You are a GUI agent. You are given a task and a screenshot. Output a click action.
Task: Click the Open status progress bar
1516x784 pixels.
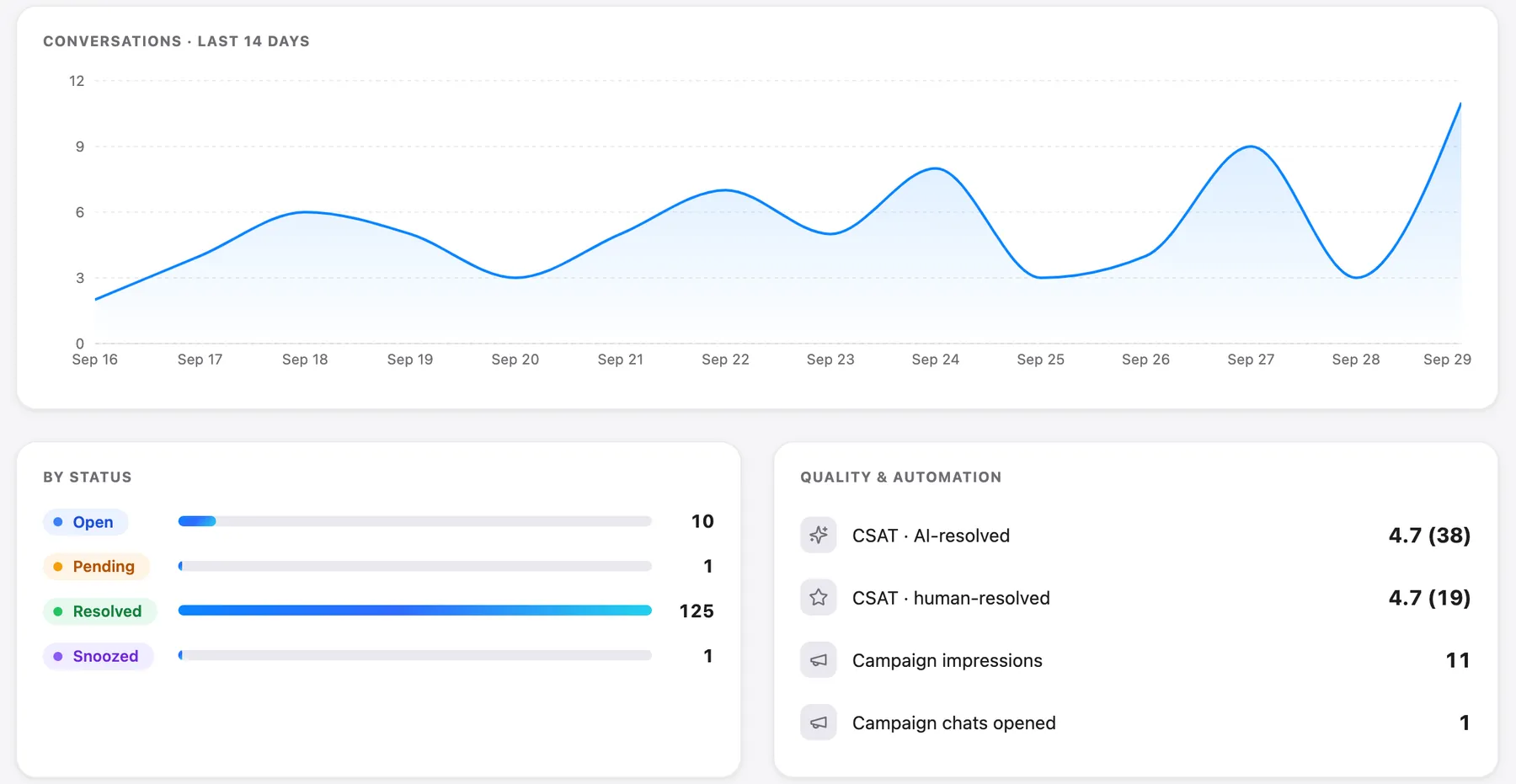[415, 521]
